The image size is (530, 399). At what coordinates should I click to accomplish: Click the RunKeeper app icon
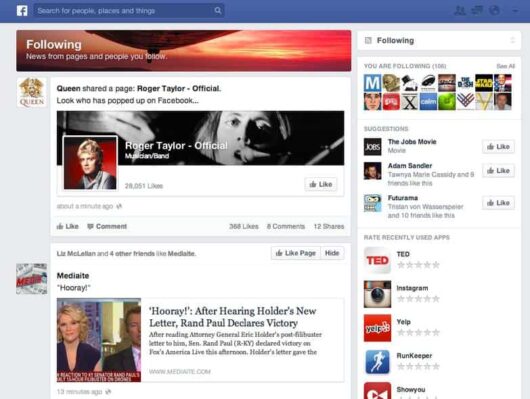[x=378, y=362]
